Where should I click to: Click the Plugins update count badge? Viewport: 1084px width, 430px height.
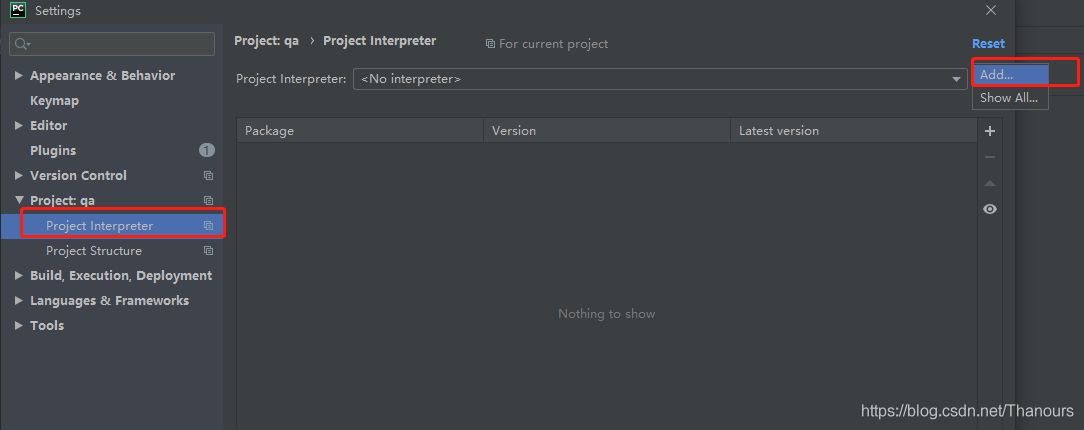207,151
